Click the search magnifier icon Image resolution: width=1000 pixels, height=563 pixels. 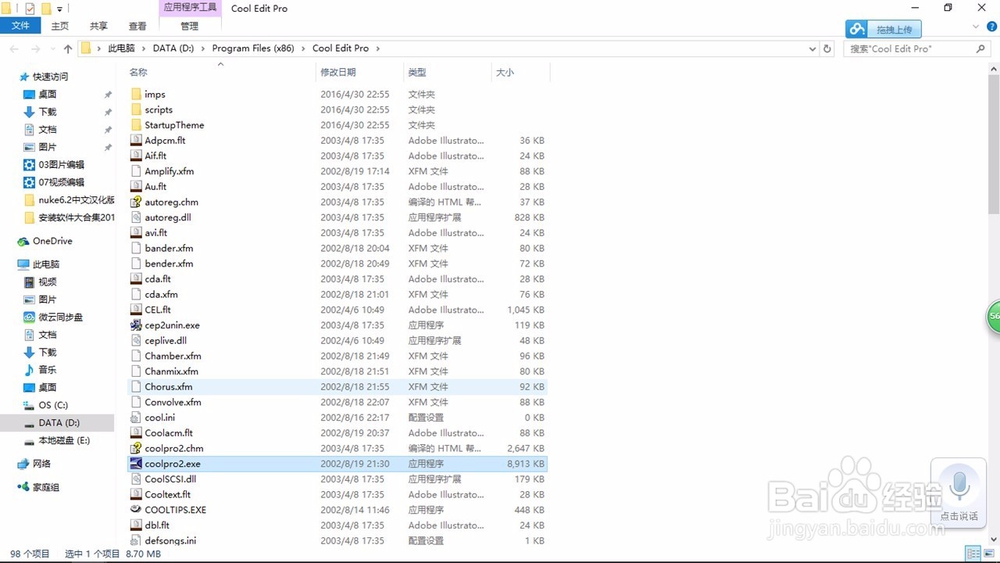(x=980, y=48)
